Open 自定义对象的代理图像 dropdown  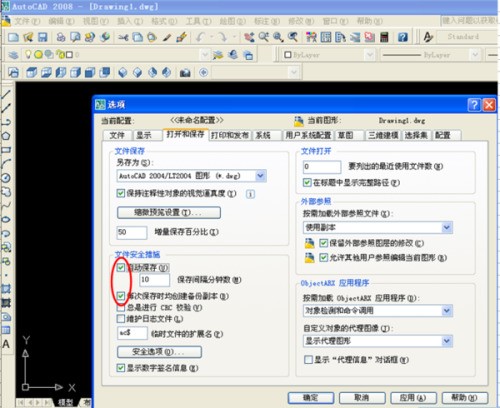click(x=447, y=341)
